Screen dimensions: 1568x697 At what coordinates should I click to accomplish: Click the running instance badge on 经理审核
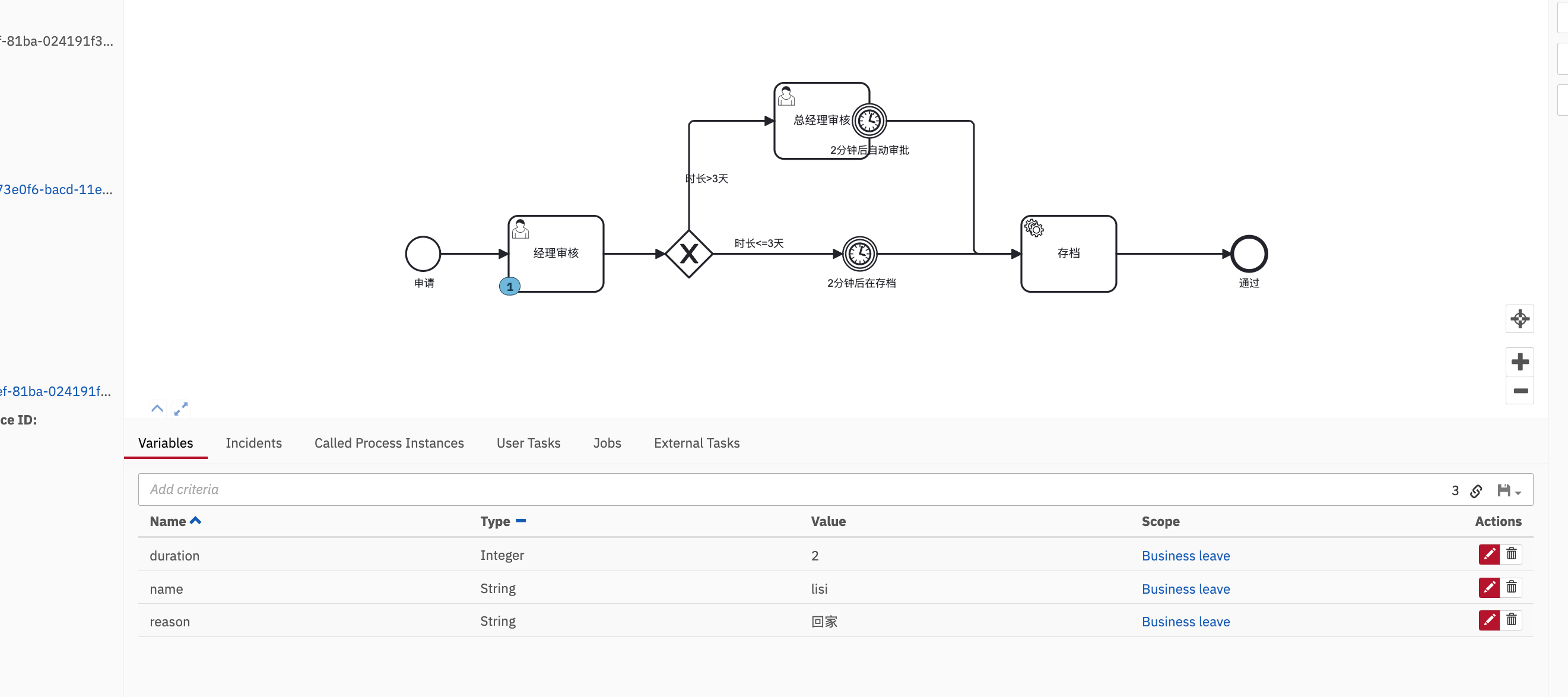[509, 286]
